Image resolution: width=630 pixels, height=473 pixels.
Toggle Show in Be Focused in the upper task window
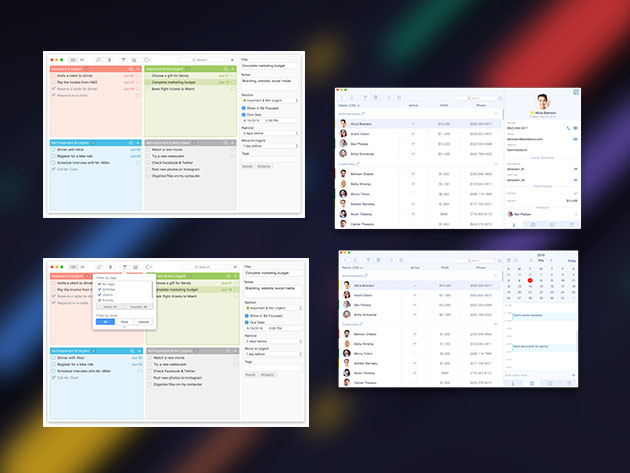click(243, 108)
